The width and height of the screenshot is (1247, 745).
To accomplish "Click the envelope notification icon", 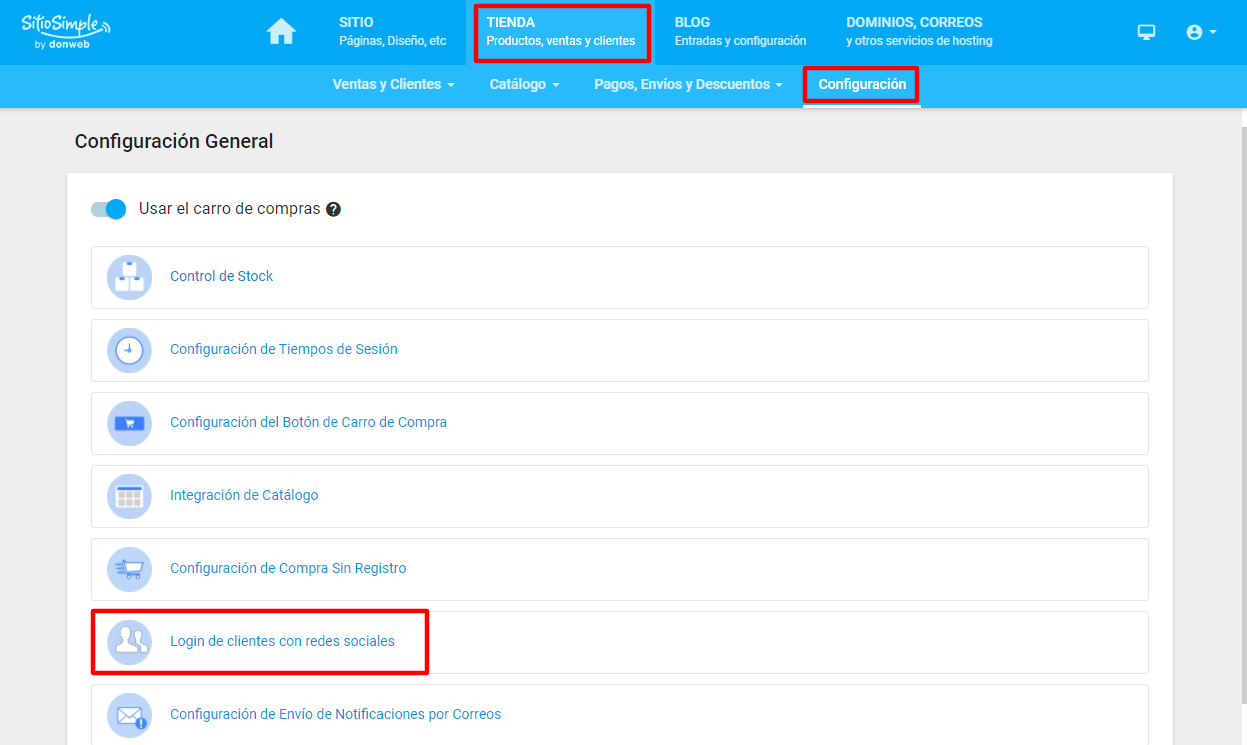I will click(129, 715).
